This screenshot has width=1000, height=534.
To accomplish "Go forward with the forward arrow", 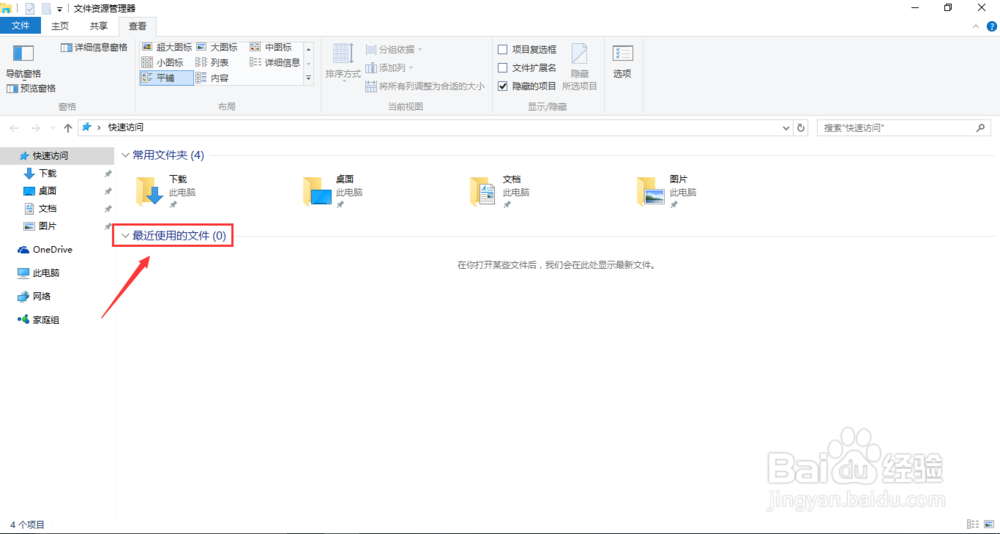I will point(36,128).
